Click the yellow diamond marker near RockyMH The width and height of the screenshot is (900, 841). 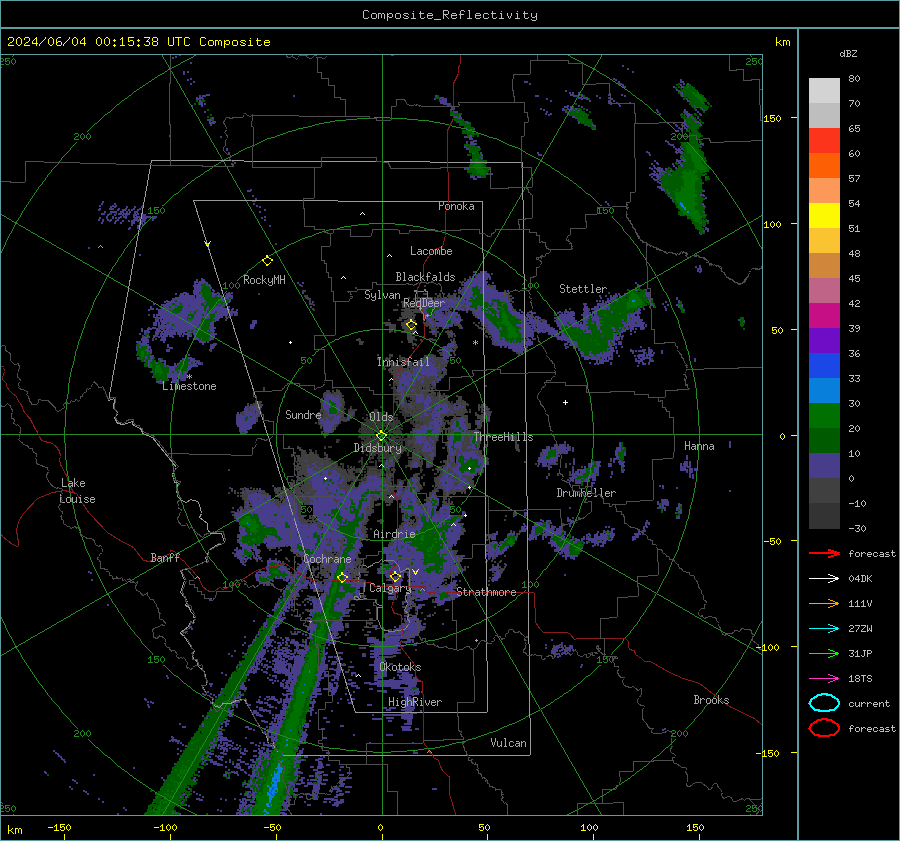pos(267,261)
